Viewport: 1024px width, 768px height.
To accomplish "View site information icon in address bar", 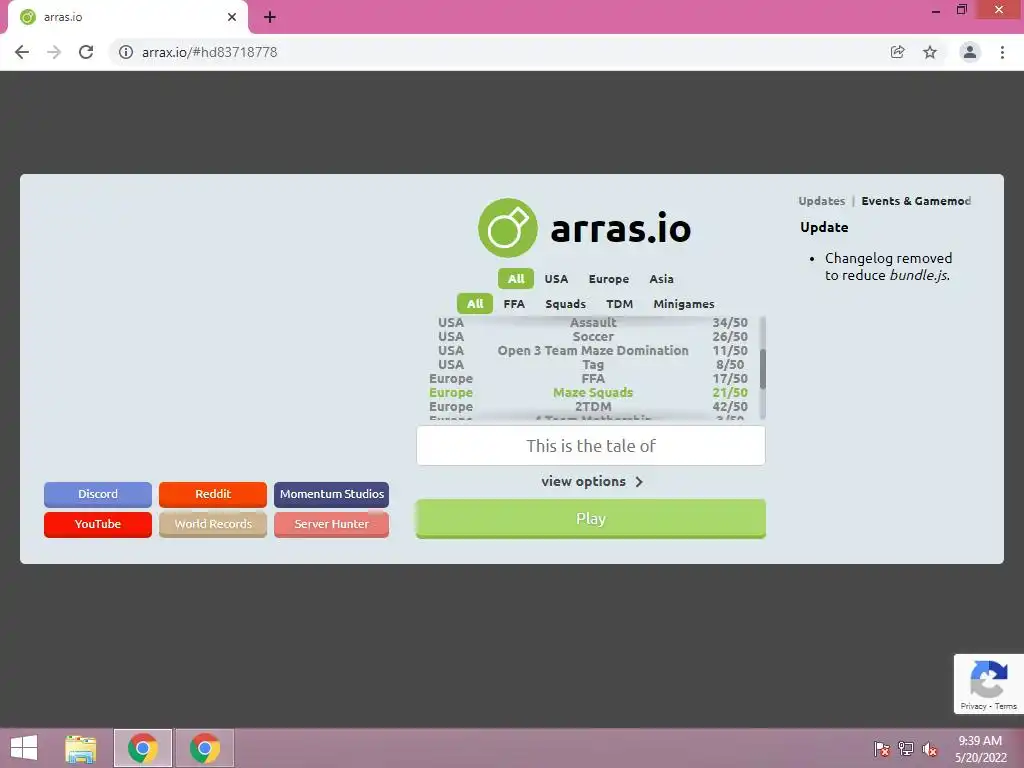I will tap(126, 52).
